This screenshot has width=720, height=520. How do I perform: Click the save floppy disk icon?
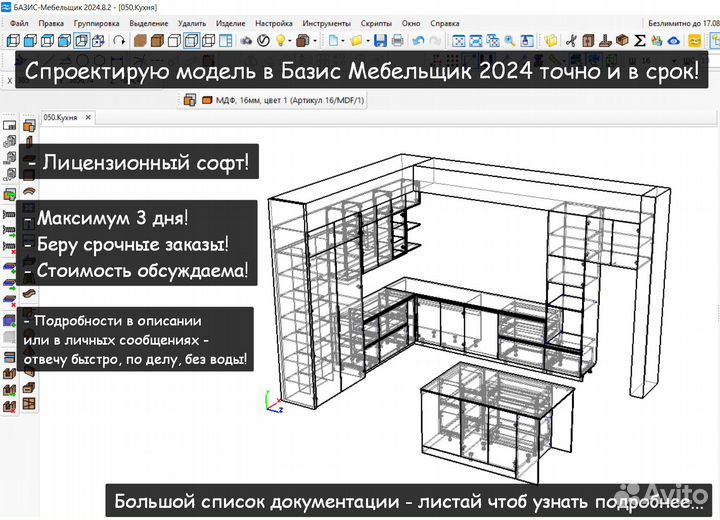click(x=380, y=41)
